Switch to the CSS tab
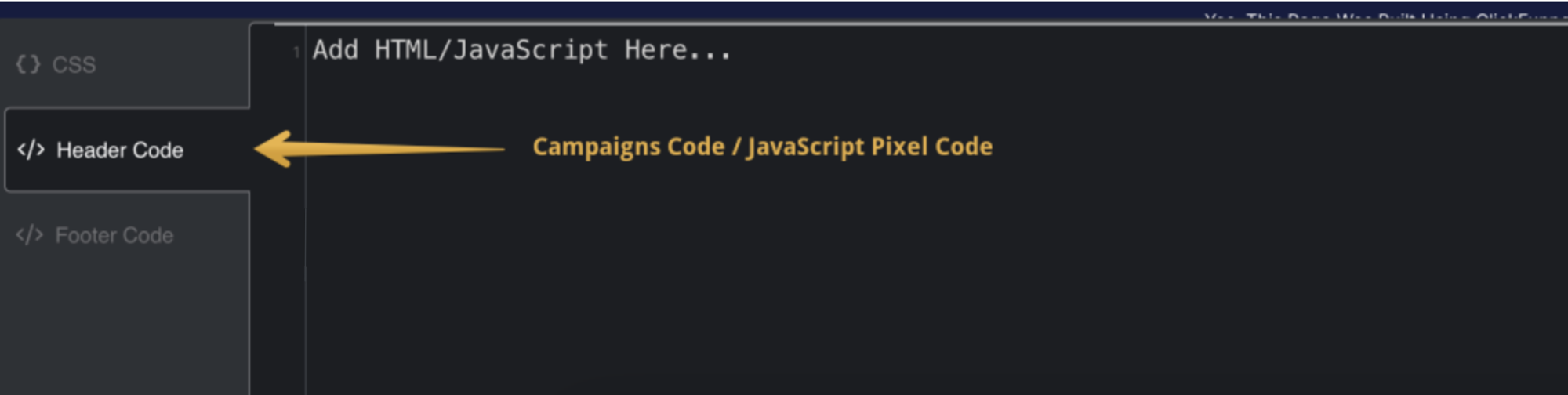Image resolution: width=1568 pixels, height=395 pixels. (74, 64)
